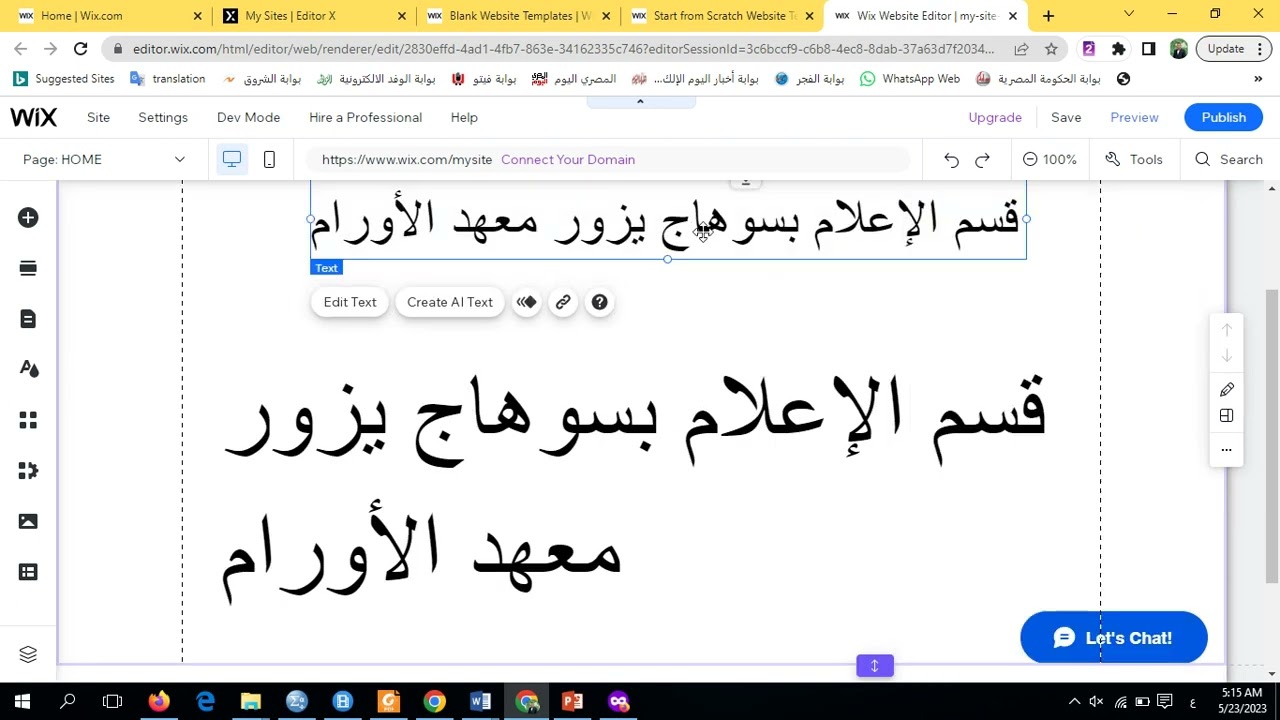Open Pages & Menu sidebar icon

coord(28,319)
